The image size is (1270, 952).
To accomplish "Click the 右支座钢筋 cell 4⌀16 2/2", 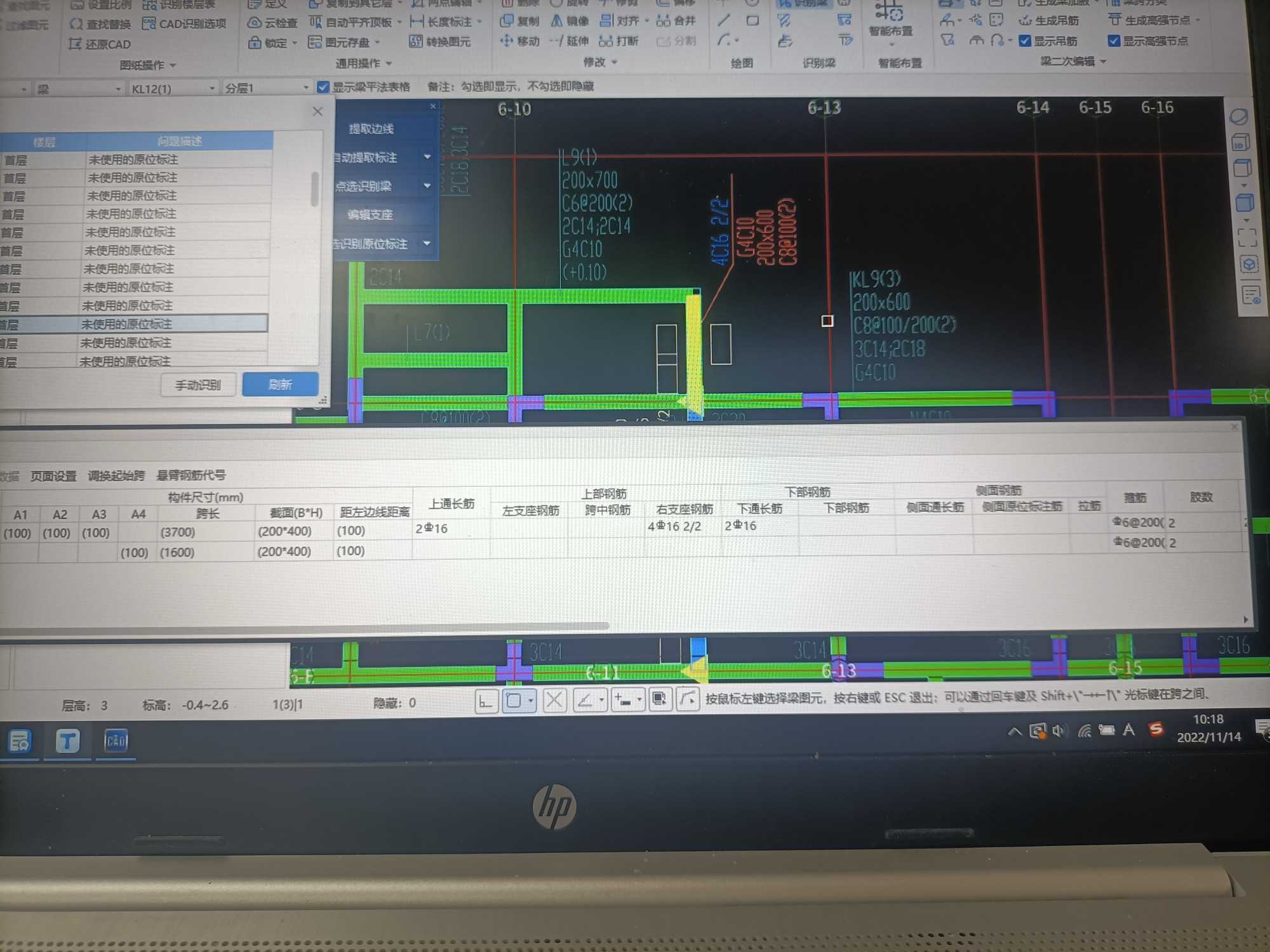I will 683,526.
